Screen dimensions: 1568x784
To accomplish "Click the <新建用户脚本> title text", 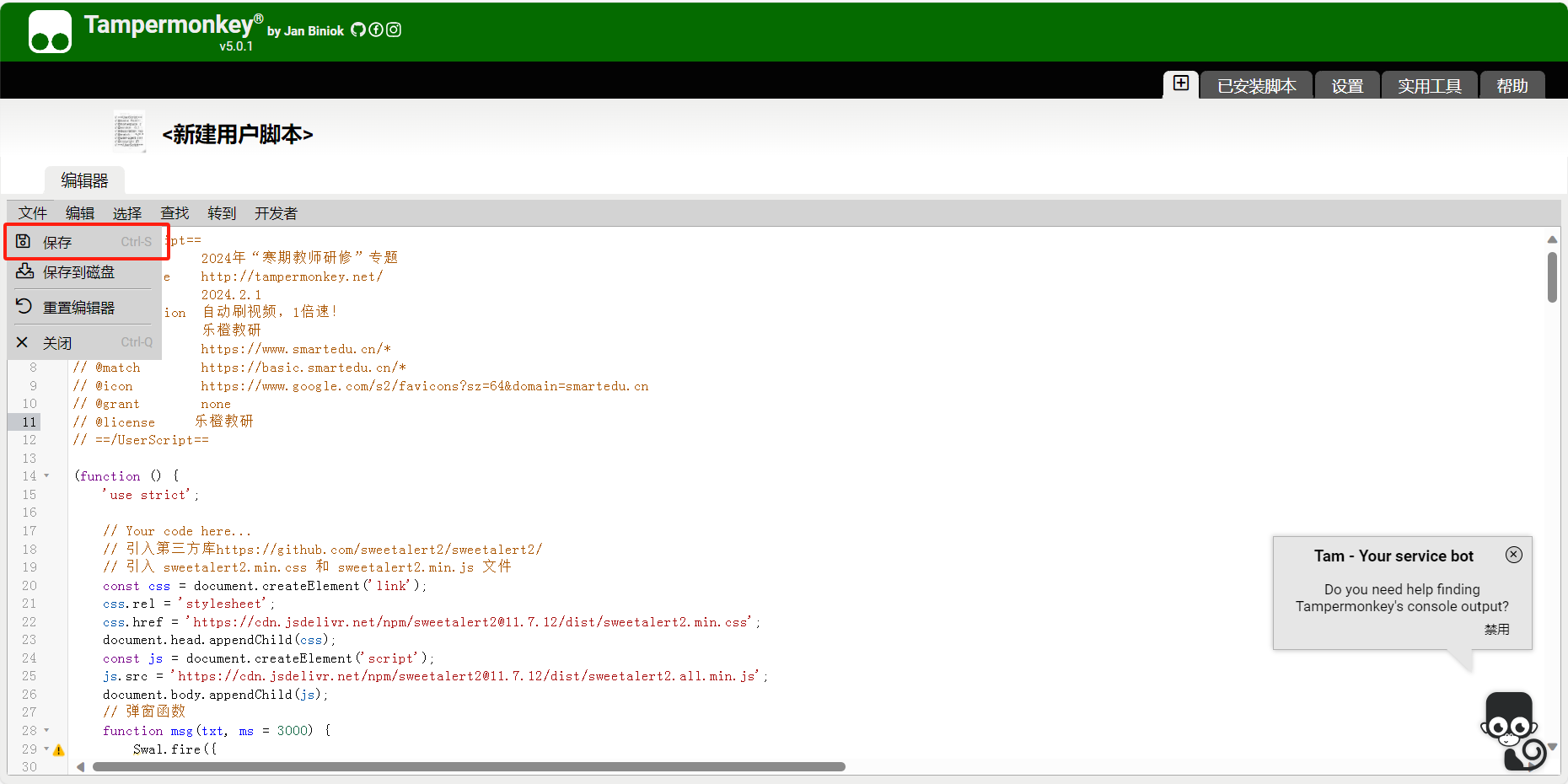I will coord(238,134).
